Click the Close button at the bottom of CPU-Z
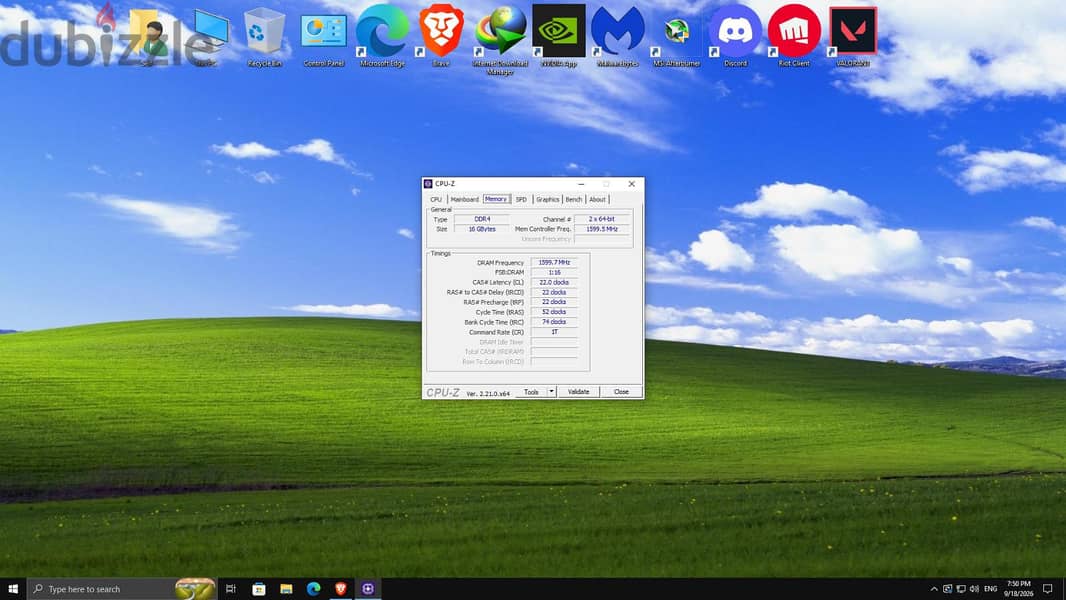 pos(621,392)
